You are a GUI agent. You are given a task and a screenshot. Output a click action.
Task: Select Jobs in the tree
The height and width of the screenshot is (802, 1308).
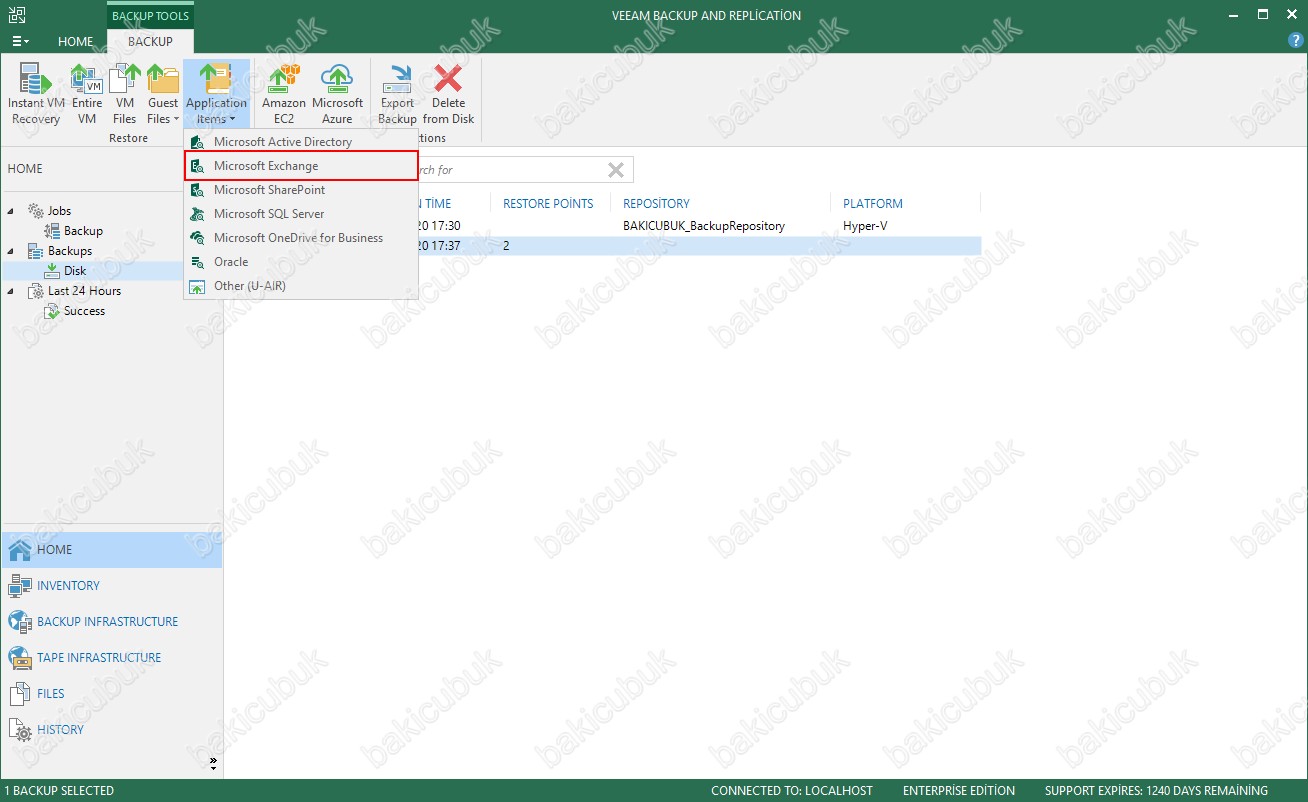point(59,211)
